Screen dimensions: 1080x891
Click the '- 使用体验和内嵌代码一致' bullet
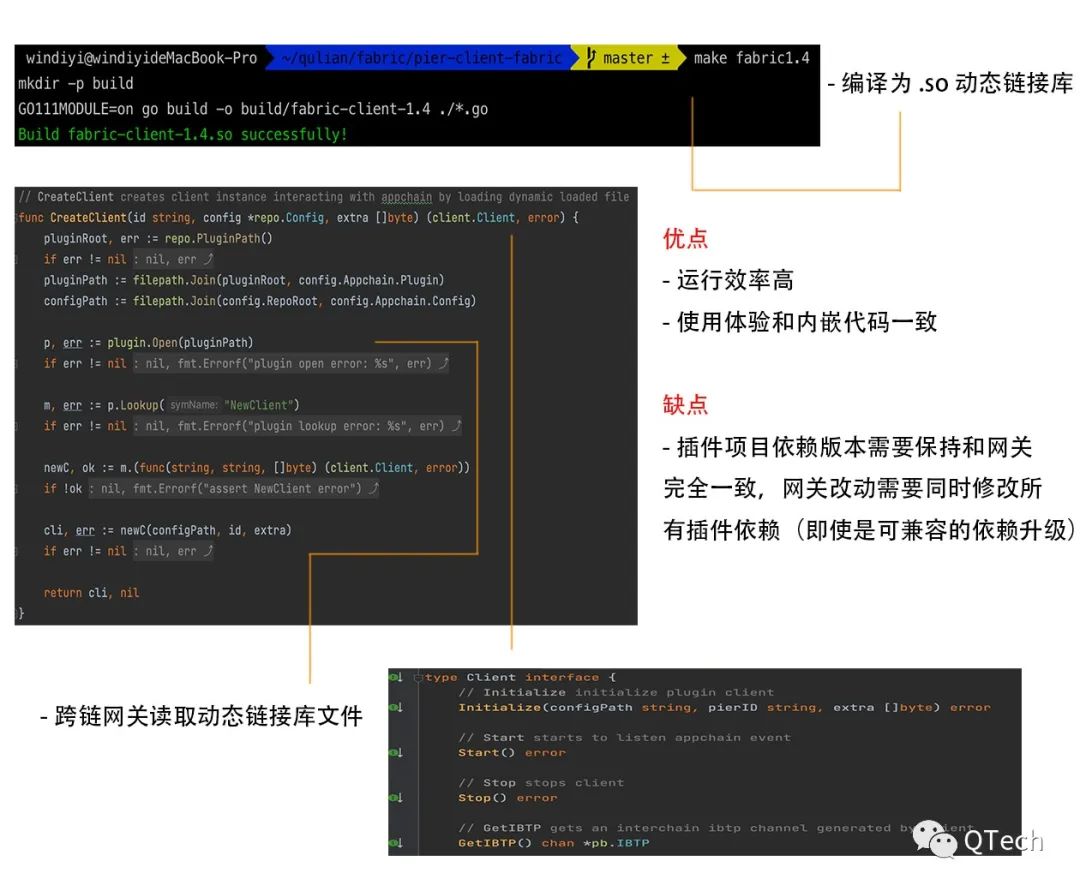(800, 322)
